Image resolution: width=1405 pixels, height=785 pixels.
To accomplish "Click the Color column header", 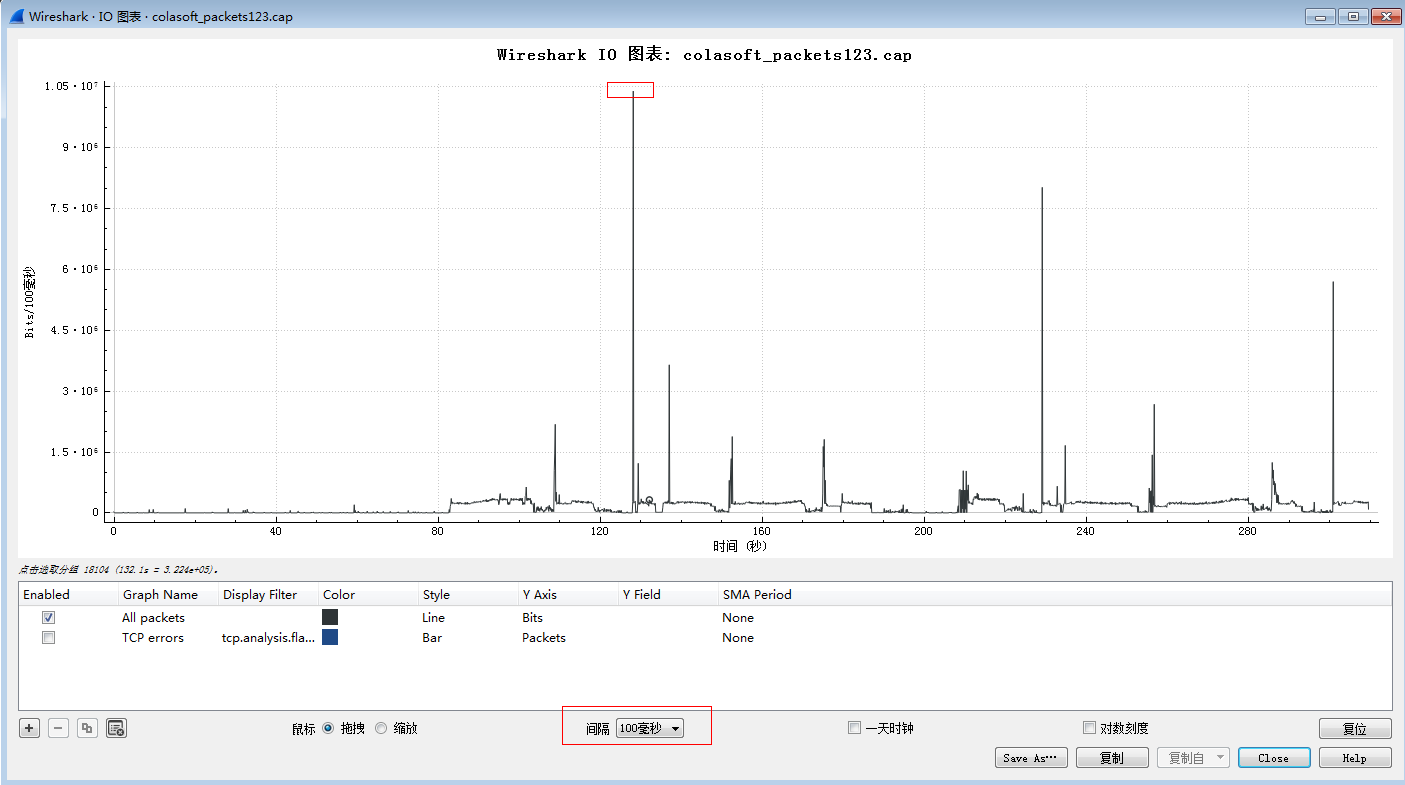I will click(x=368, y=594).
